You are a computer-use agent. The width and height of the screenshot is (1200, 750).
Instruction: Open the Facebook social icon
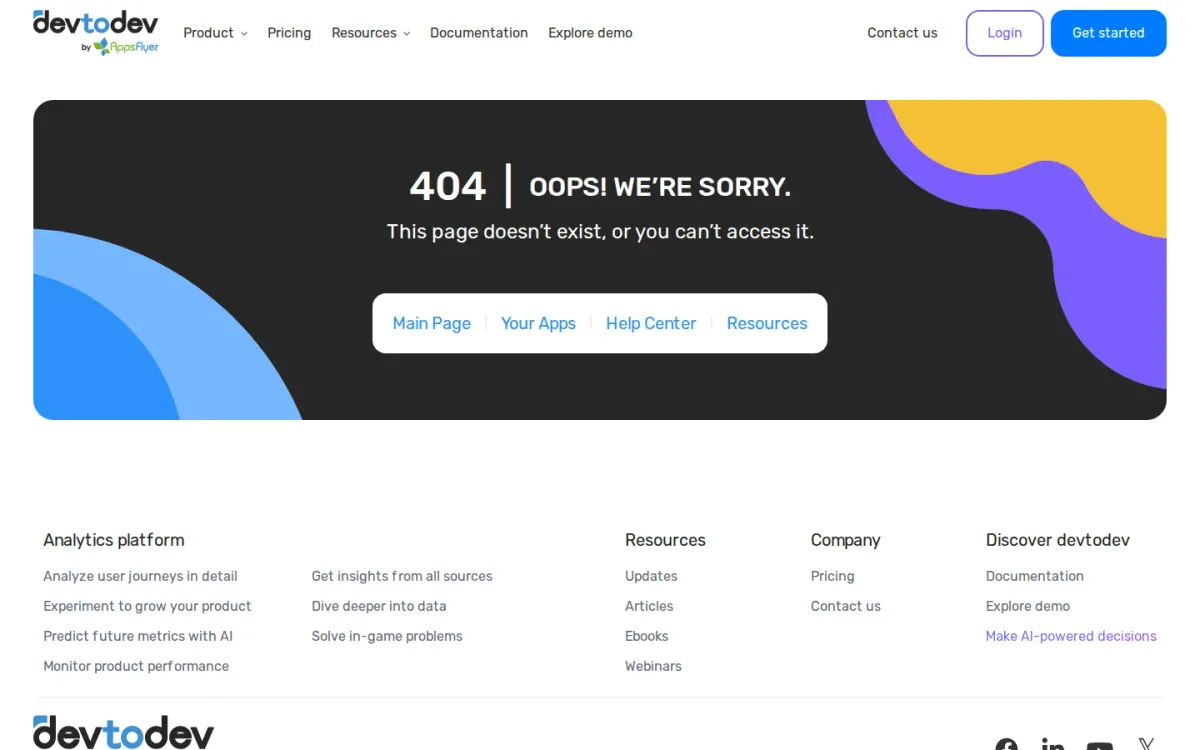pos(1006,745)
